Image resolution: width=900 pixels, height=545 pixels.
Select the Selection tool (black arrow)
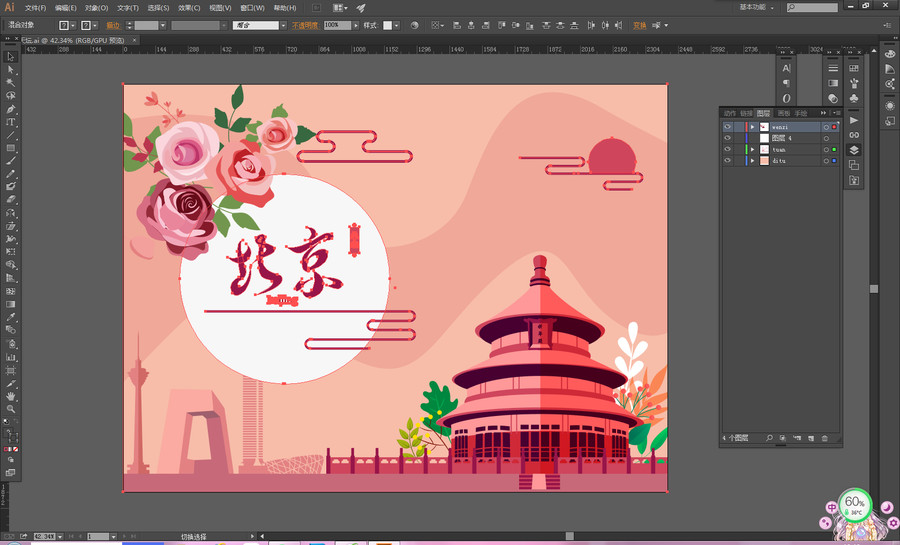(x=10, y=56)
